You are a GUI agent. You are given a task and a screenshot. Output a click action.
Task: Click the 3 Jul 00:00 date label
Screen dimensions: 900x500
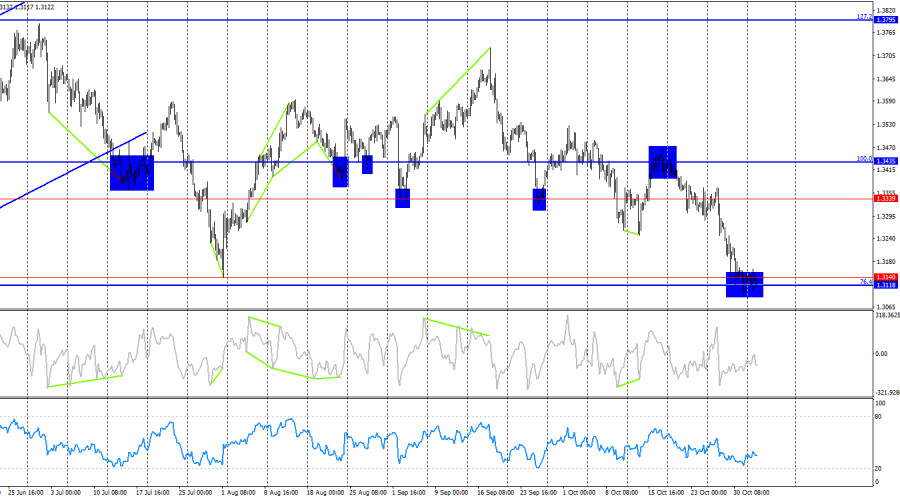coord(65,493)
